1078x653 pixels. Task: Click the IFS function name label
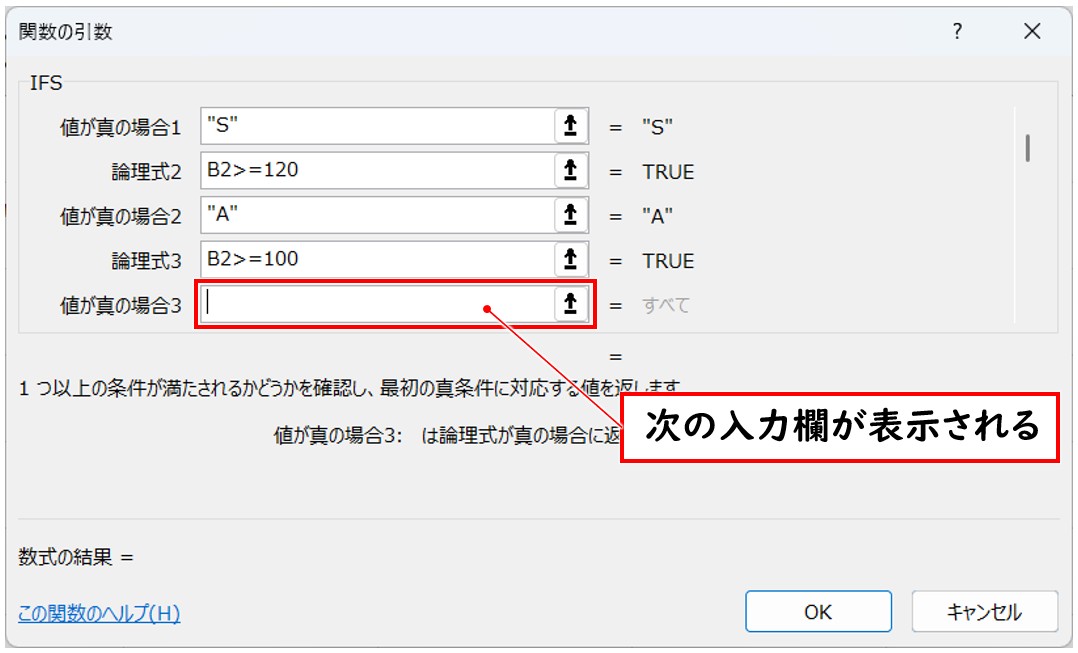46,83
